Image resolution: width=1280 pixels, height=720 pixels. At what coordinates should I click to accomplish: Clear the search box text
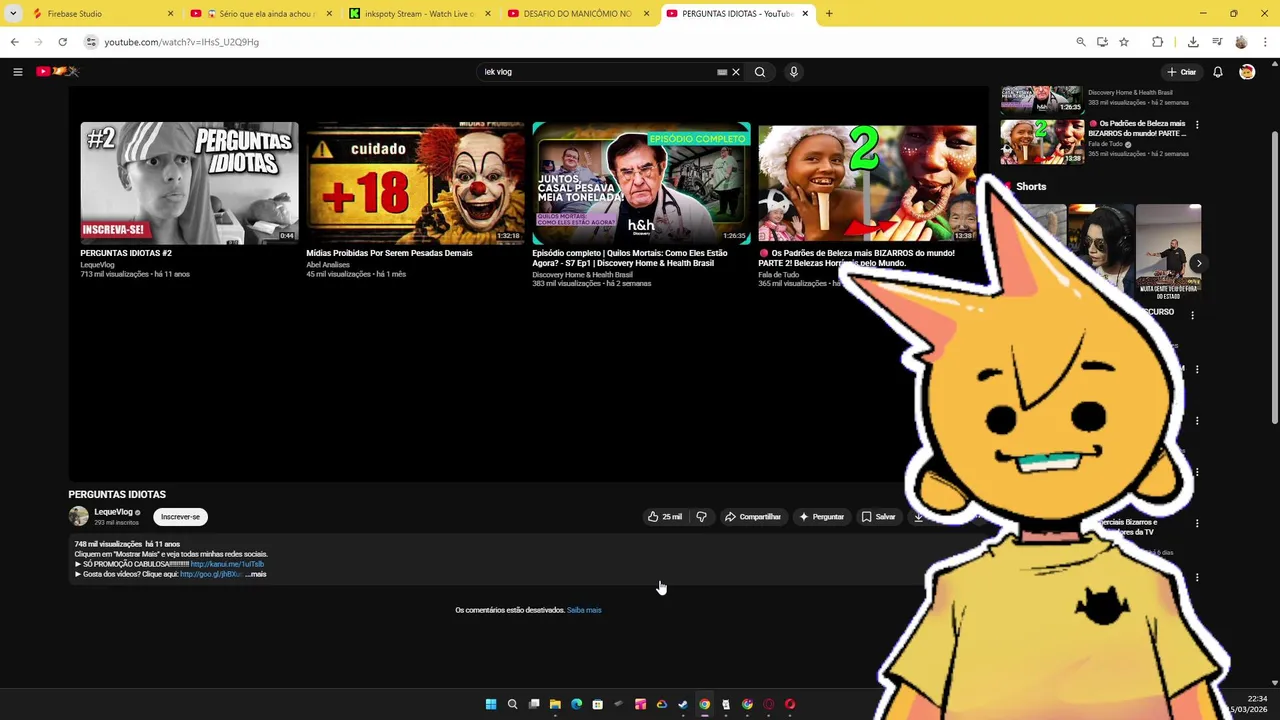[x=736, y=72]
